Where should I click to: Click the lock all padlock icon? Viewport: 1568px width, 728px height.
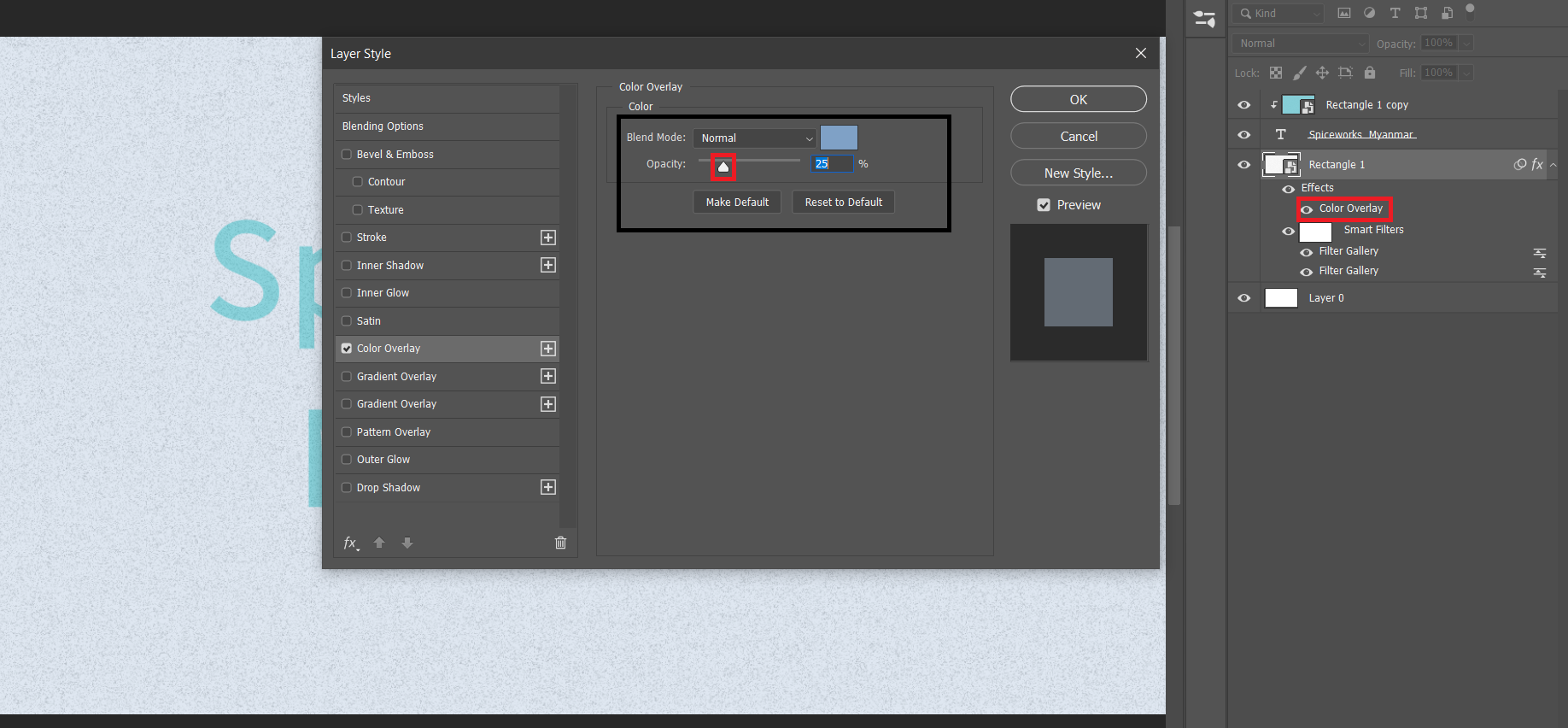(1370, 73)
